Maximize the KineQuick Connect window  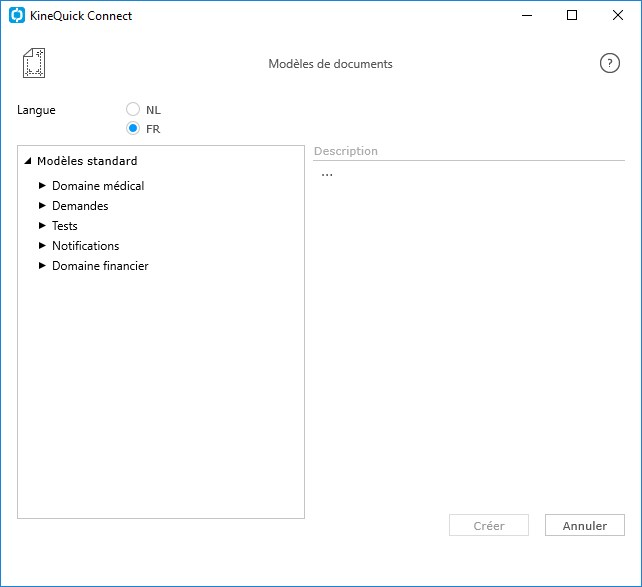pos(572,16)
